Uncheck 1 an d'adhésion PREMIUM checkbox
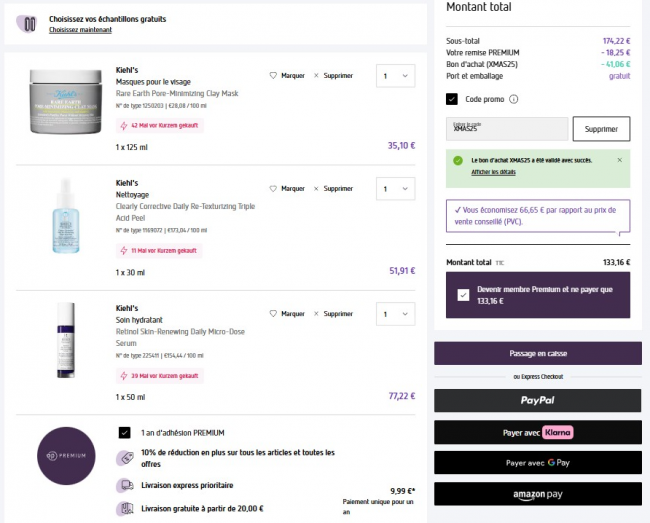This screenshot has height=523, width=650. [x=124, y=433]
